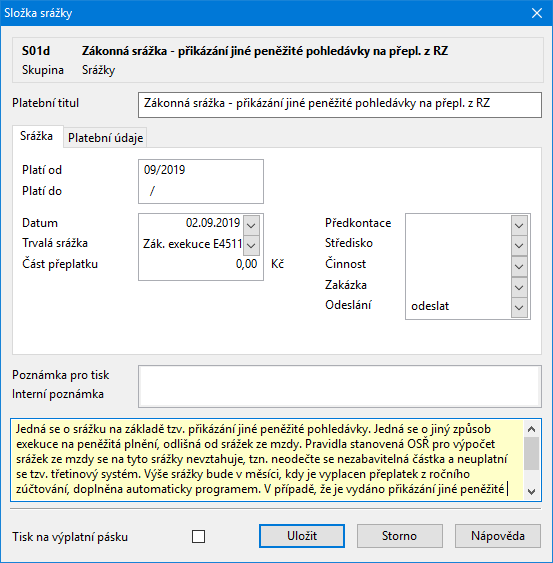Expand the Středisko dropdown arrow
The image size is (553, 563).
tap(519, 245)
